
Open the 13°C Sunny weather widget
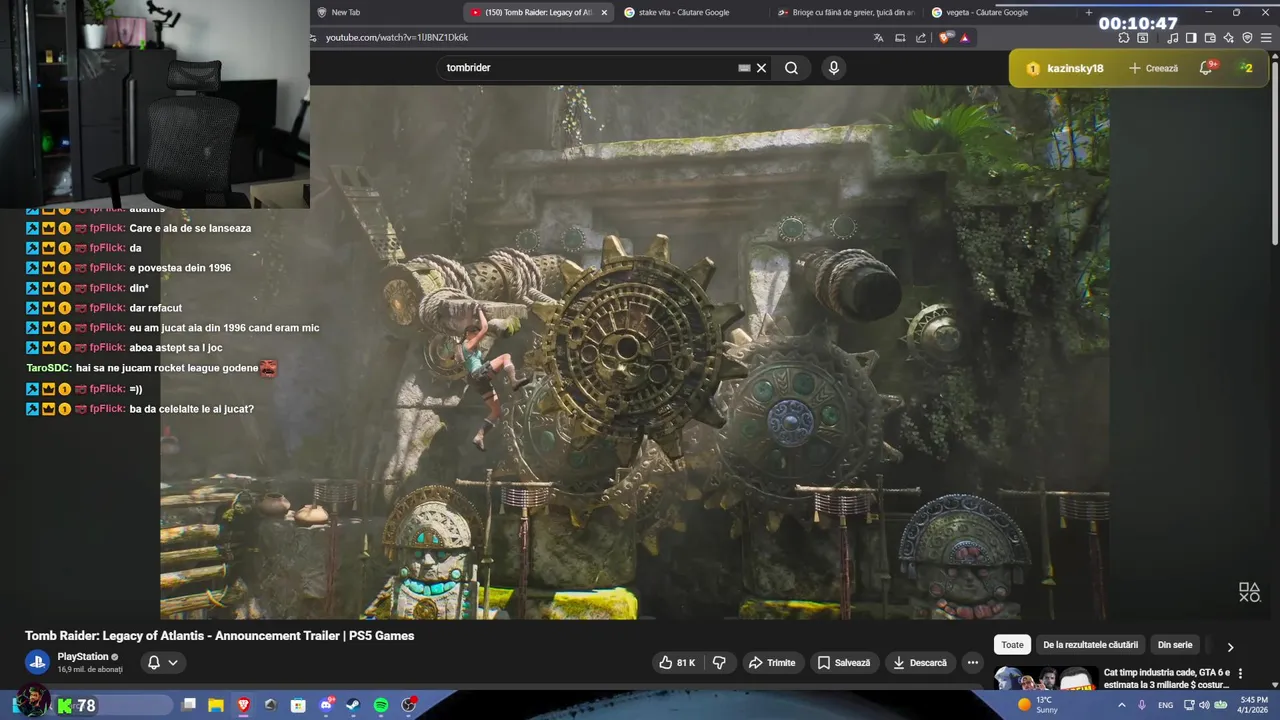(x=1038, y=705)
